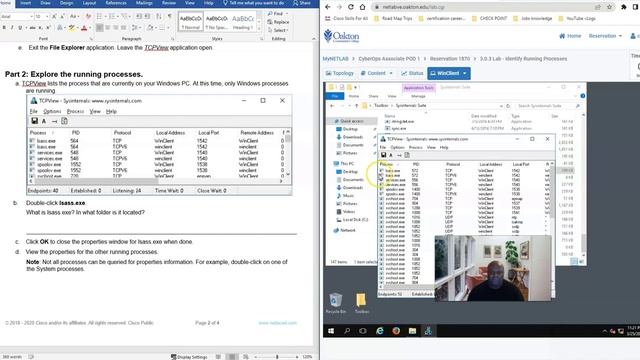The width and height of the screenshot is (640, 360).
Task: Toggle Subscript in Word Font group
Action: [41, 28]
